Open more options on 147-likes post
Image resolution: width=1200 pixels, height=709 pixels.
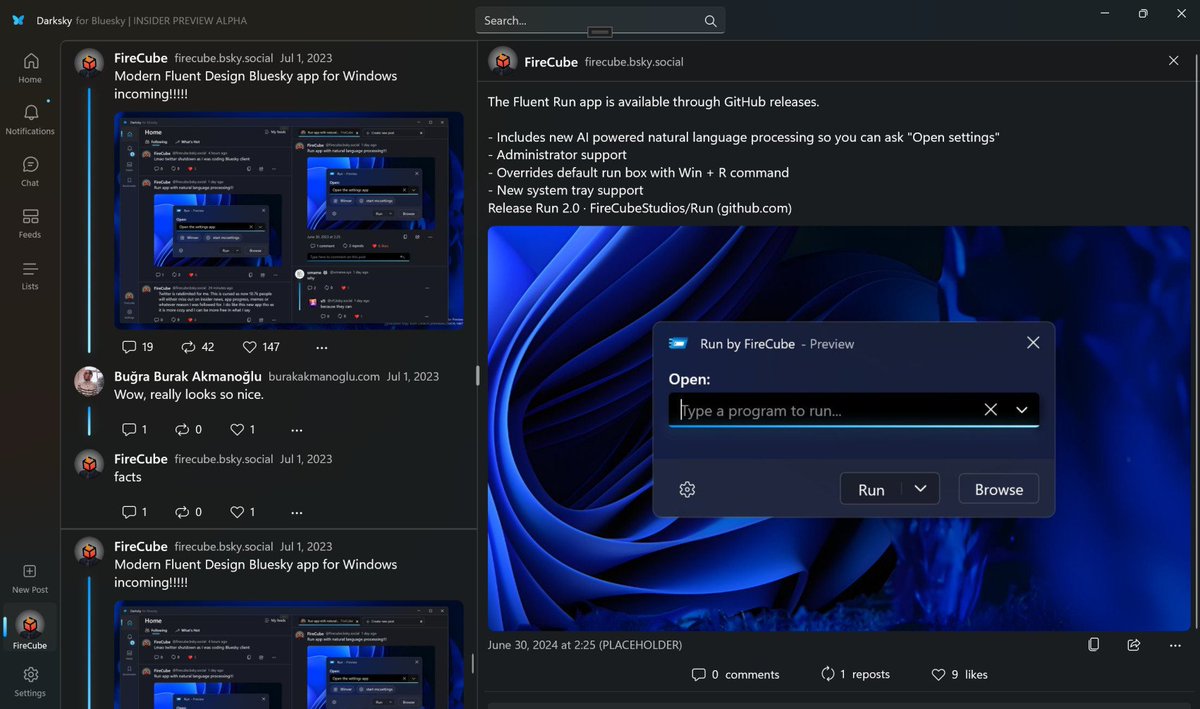321,347
